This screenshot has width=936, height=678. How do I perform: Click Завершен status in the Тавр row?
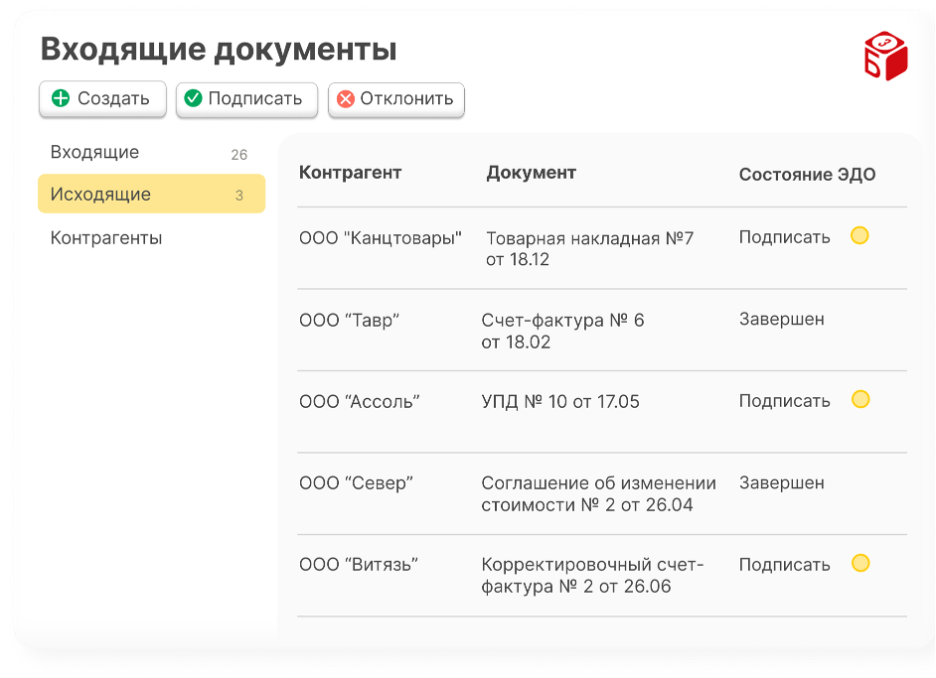(781, 319)
